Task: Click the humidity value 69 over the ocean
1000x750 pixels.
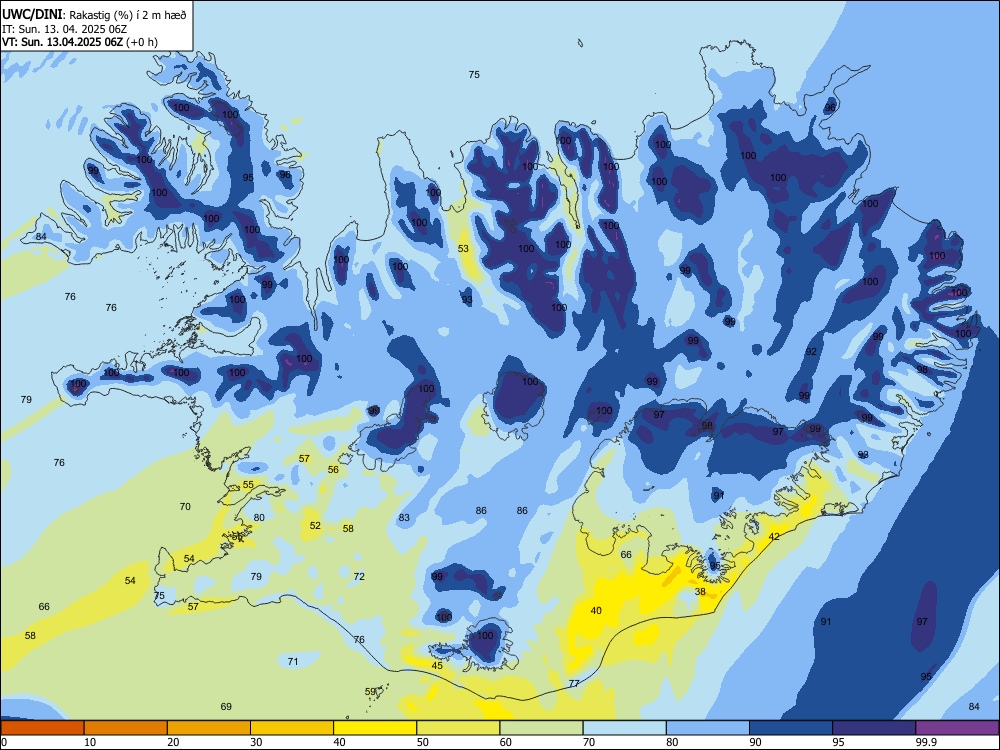Action: point(226,707)
